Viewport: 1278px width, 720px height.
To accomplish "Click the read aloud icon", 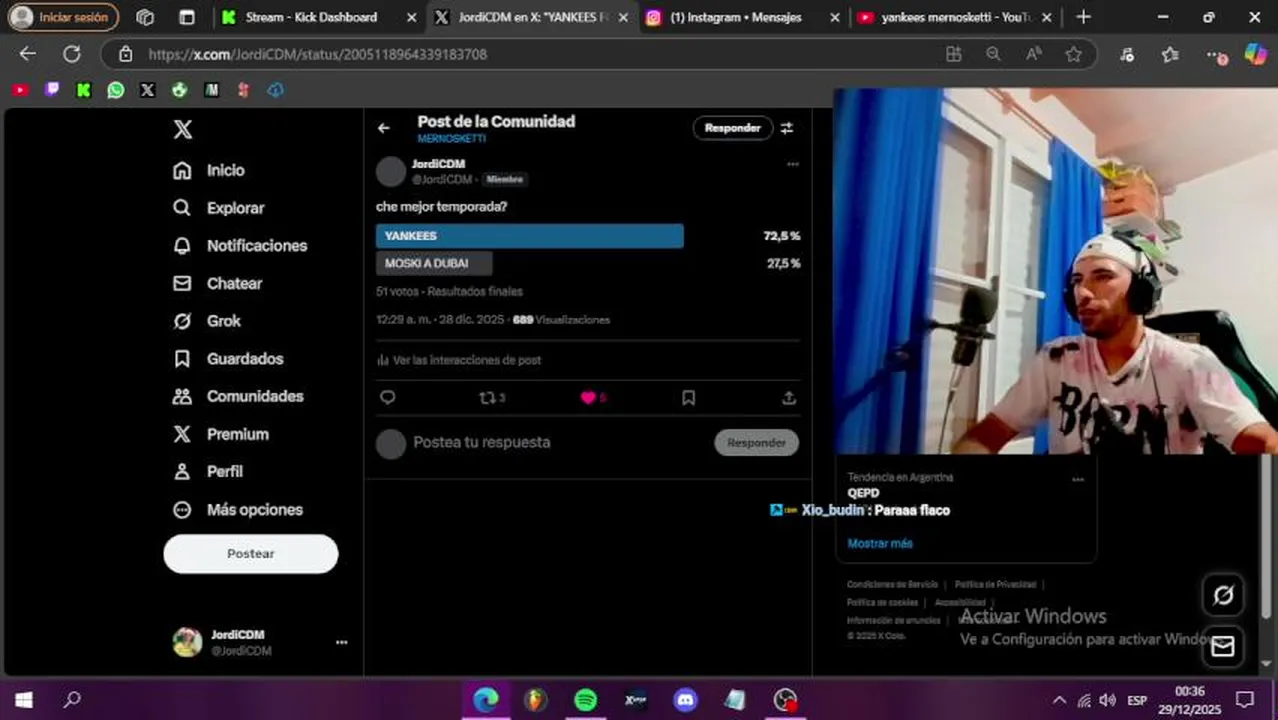I will [x=1034, y=54].
